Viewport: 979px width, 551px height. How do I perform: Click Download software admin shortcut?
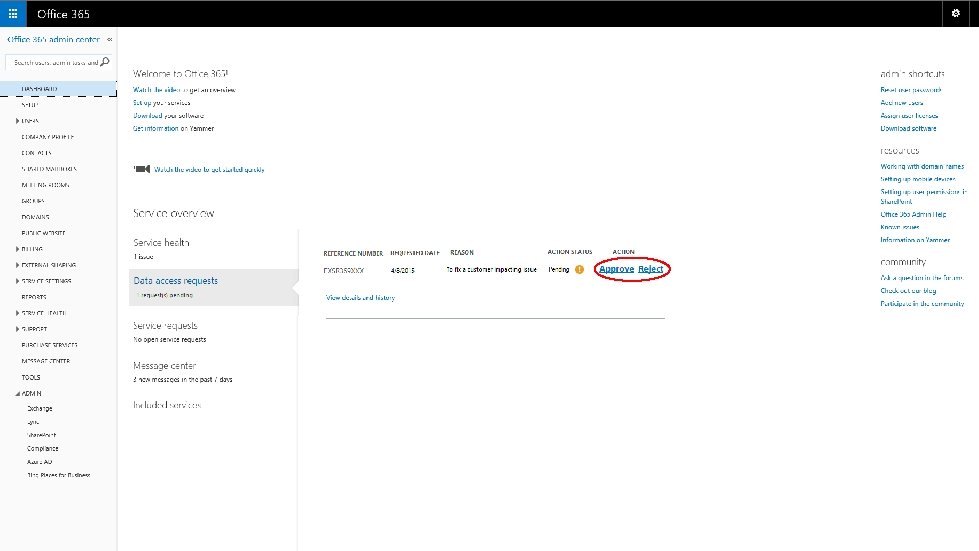tap(908, 129)
